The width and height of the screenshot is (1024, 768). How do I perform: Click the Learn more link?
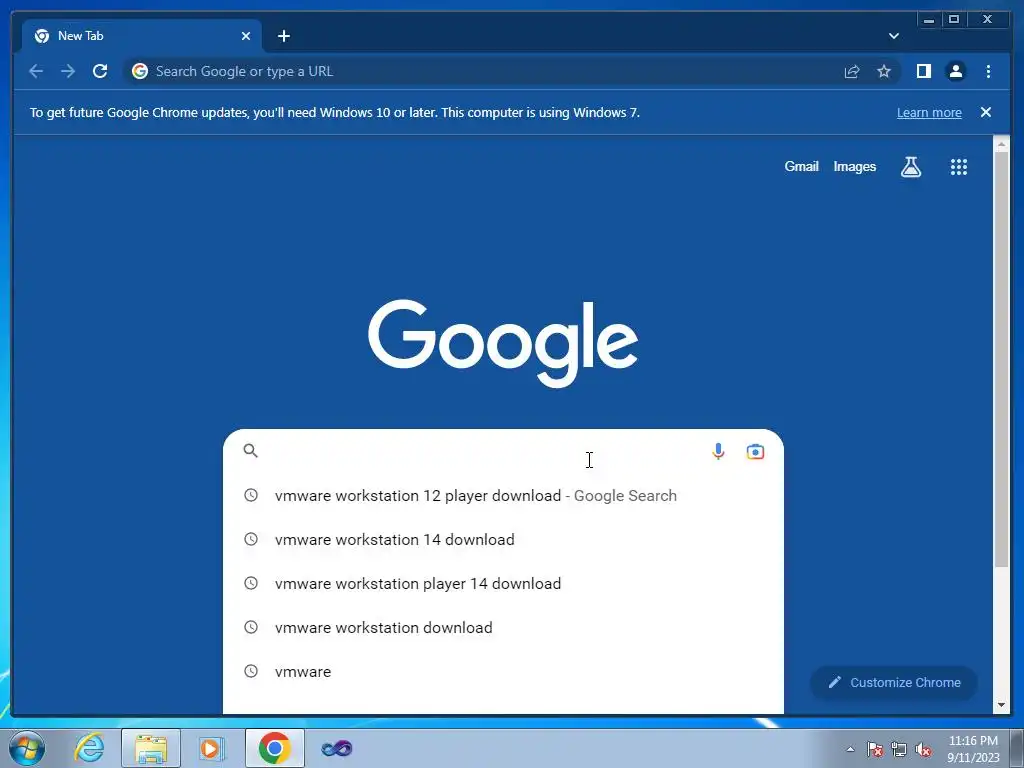click(929, 112)
